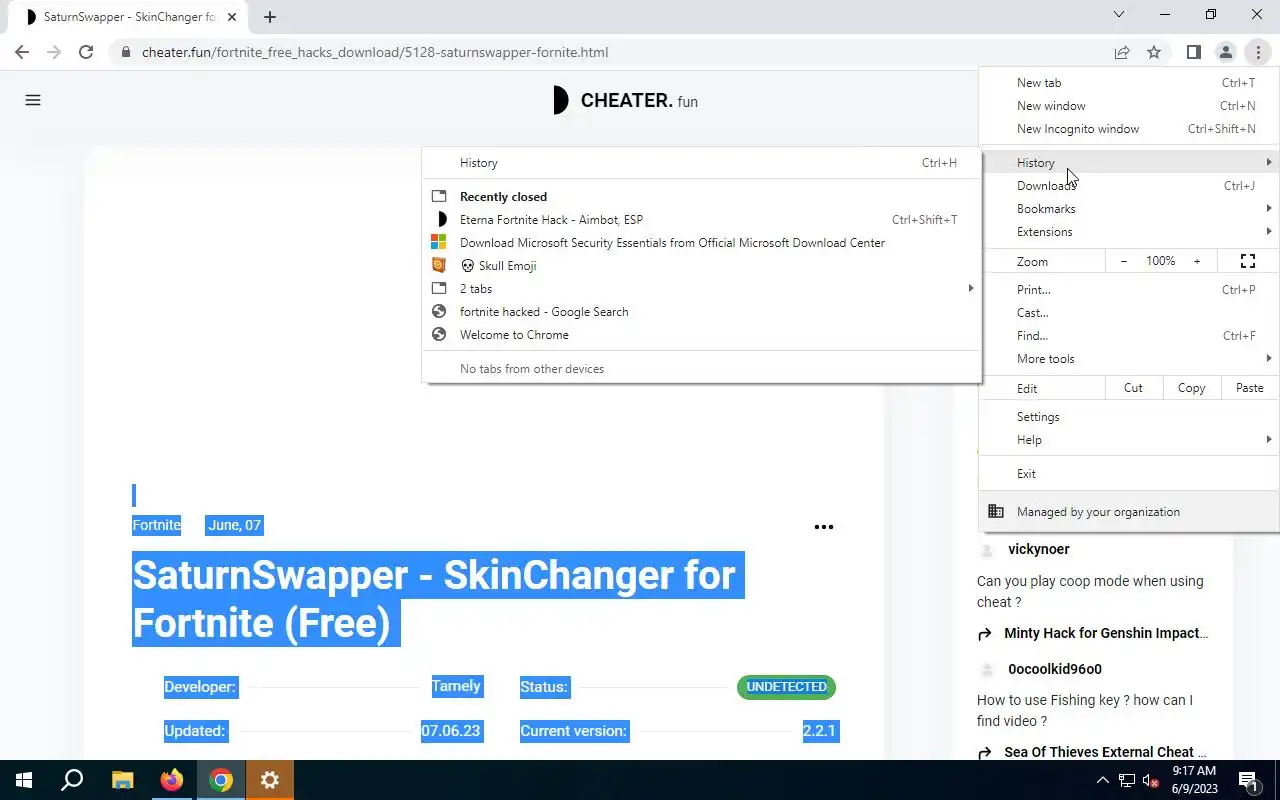The image size is (1280, 800).
Task: Show hidden system tray icons
Action: point(1103,780)
